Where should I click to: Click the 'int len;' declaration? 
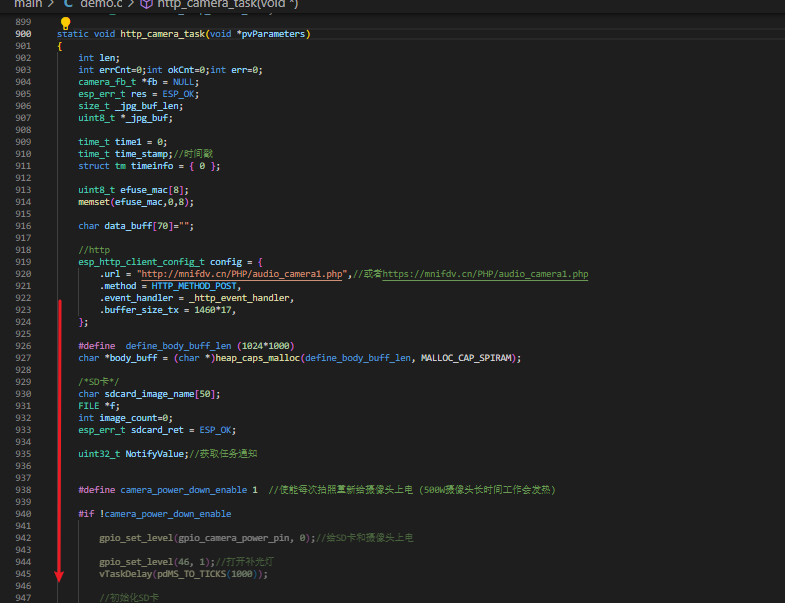coord(99,58)
